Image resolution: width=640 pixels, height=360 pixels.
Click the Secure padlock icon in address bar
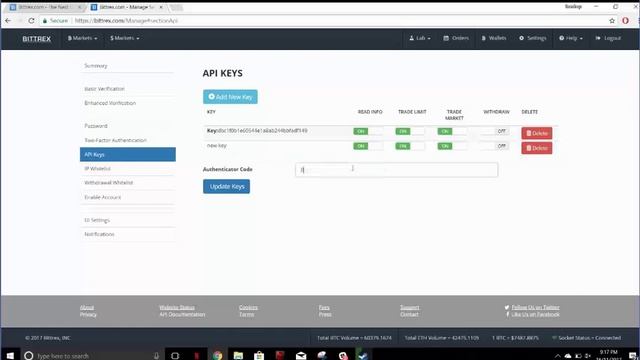point(45,20)
